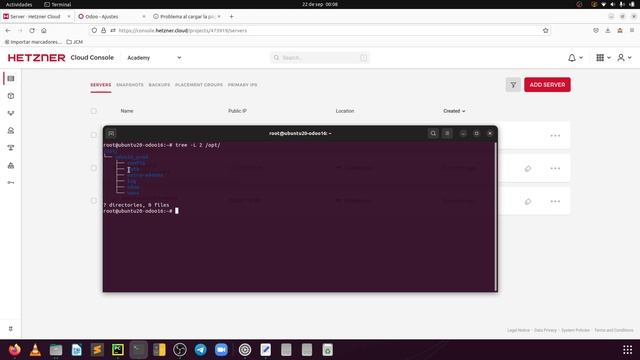Screen dimensions: 640x360
Task: Open the notifications bell in Hetzner console
Action: [572, 58]
